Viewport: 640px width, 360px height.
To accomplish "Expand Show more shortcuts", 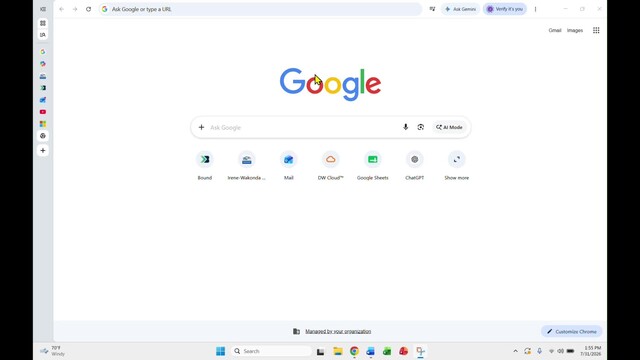I will pyautogui.click(x=456, y=166).
